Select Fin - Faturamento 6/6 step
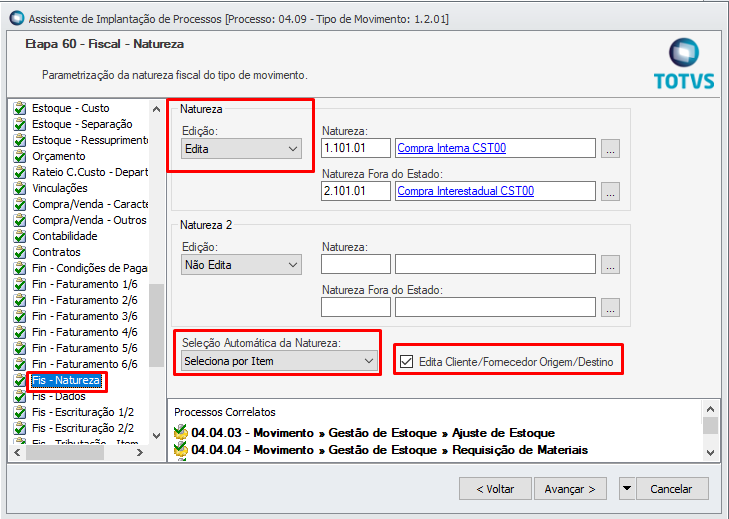 tap(85, 364)
